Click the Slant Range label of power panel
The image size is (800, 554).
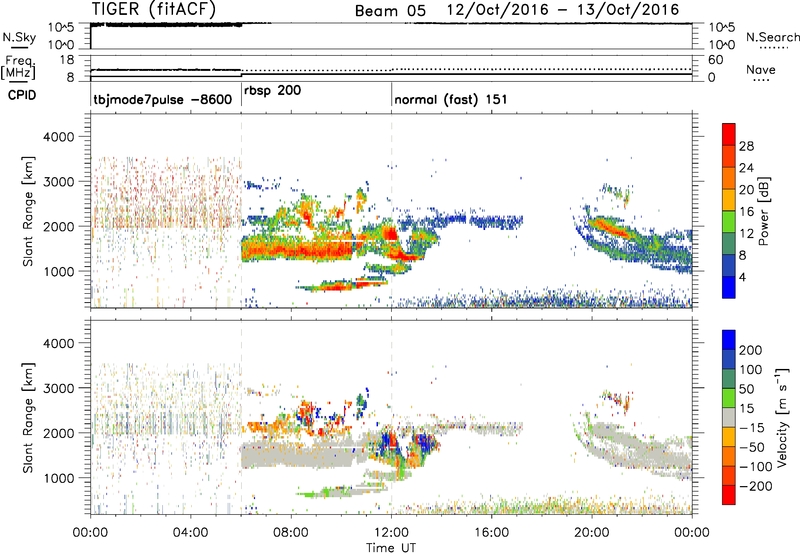(x=28, y=211)
